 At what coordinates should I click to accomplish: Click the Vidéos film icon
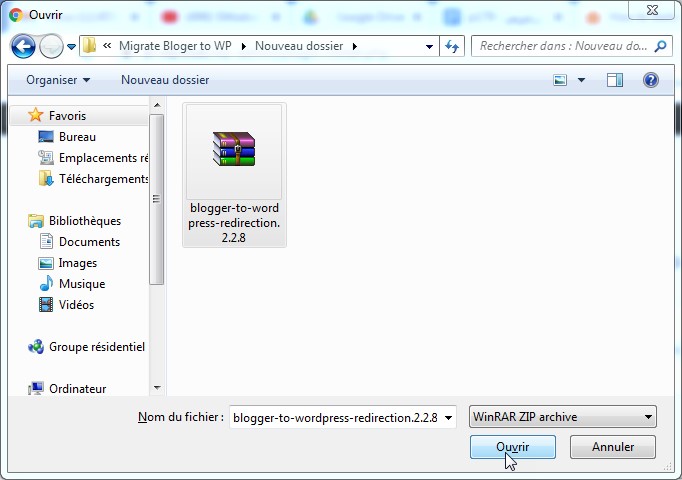click(46, 304)
